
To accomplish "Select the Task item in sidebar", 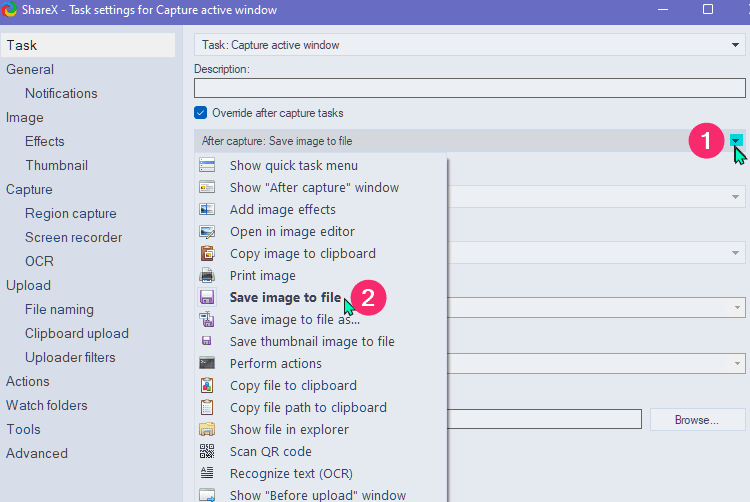I will pos(88,45).
